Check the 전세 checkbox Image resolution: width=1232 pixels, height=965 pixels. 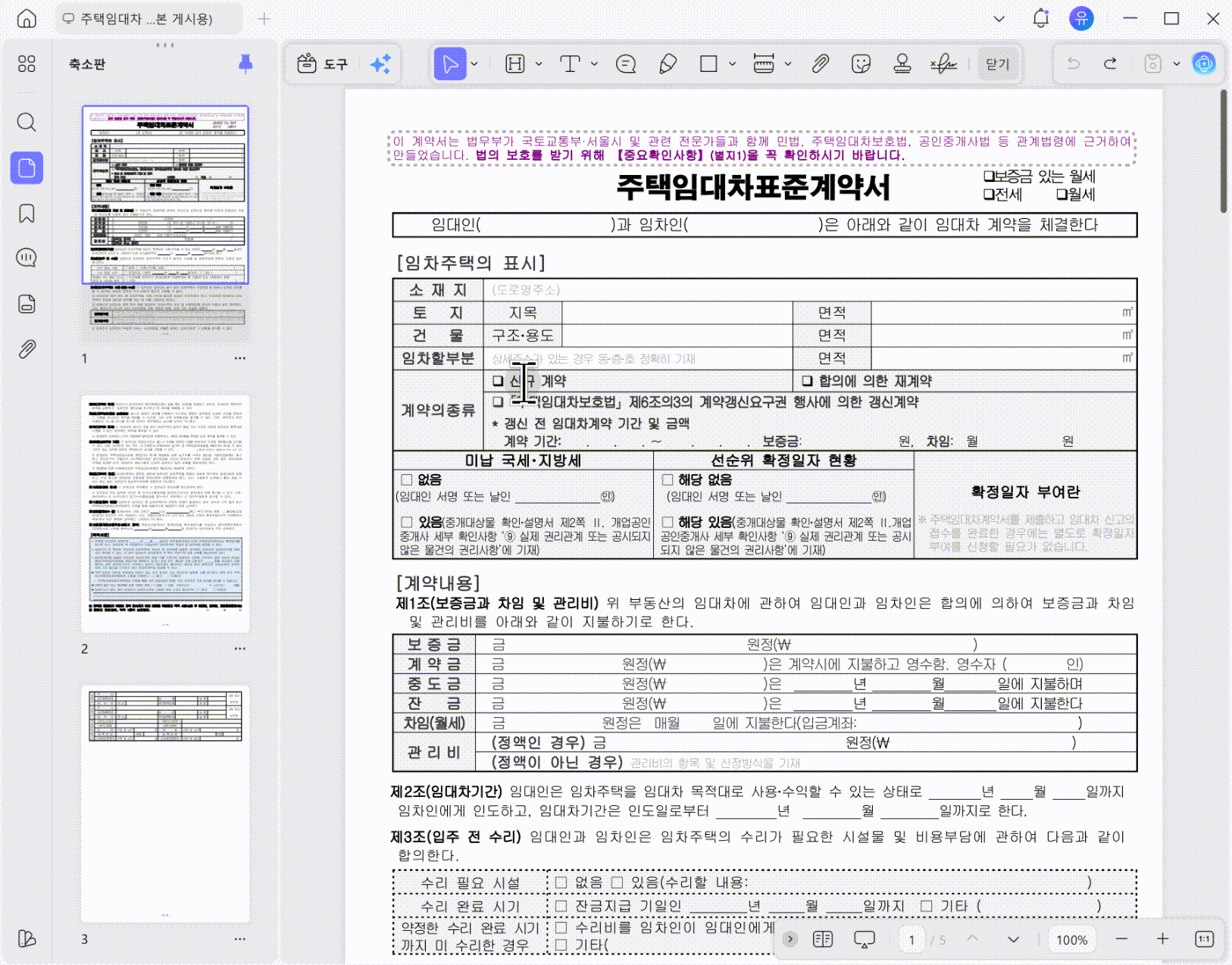click(x=989, y=195)
